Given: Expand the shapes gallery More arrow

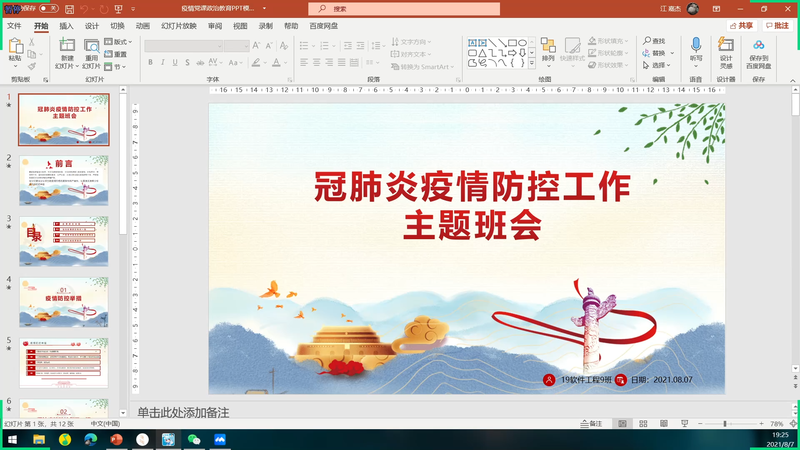Looking at the screenshot, I should (x=532, y=63).
